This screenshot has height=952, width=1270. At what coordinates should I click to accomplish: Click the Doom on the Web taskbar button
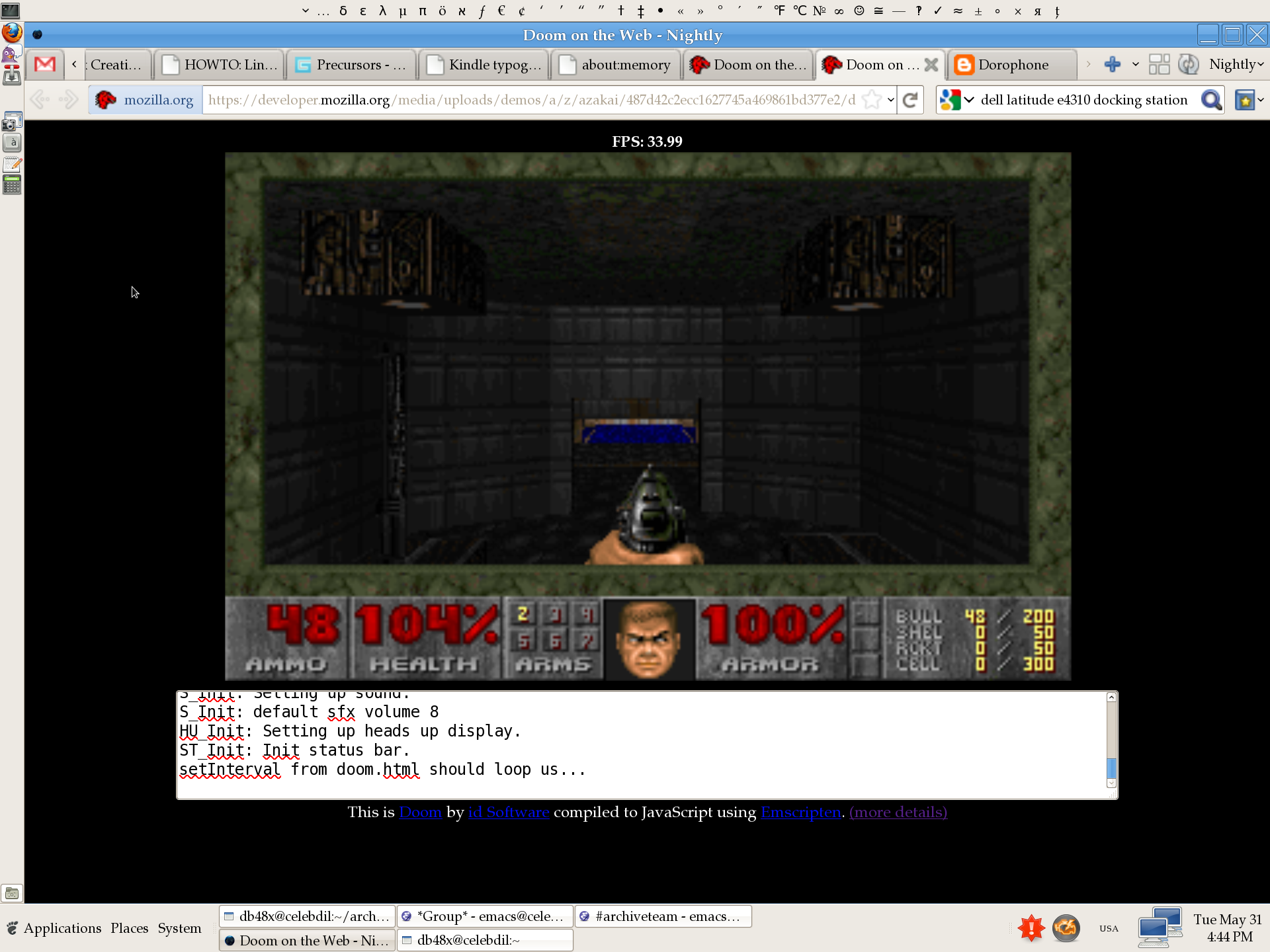tap(308, 939)
